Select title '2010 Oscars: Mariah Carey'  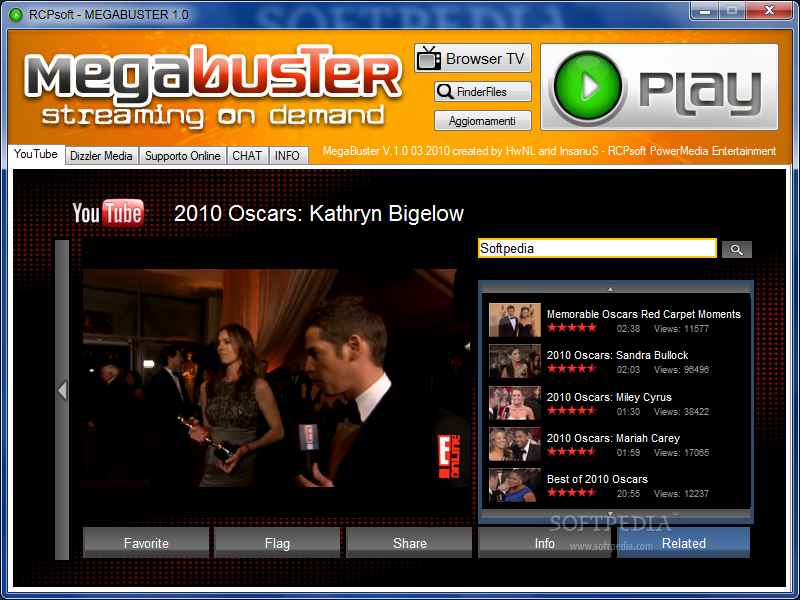613,438
